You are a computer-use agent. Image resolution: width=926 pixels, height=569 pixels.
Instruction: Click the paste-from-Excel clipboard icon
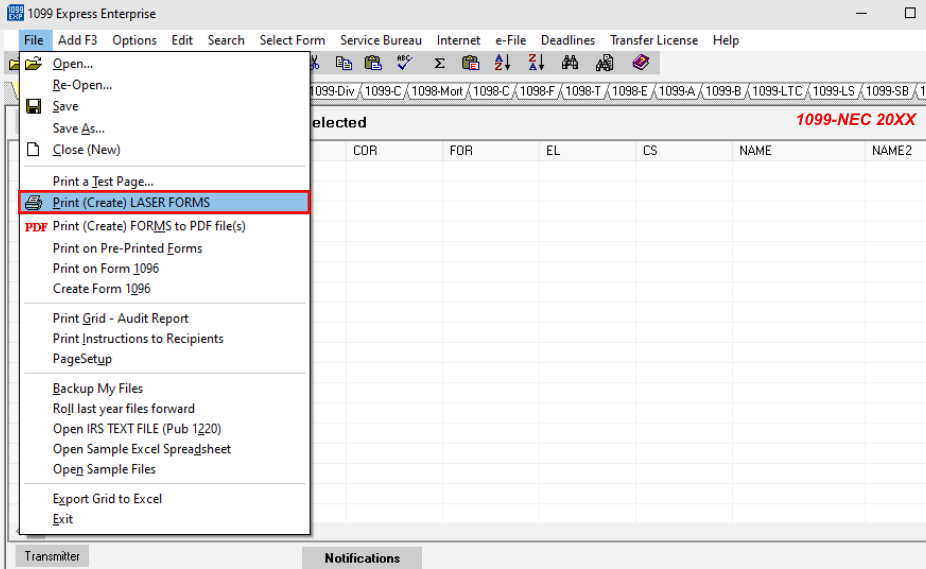coord(471,63)
